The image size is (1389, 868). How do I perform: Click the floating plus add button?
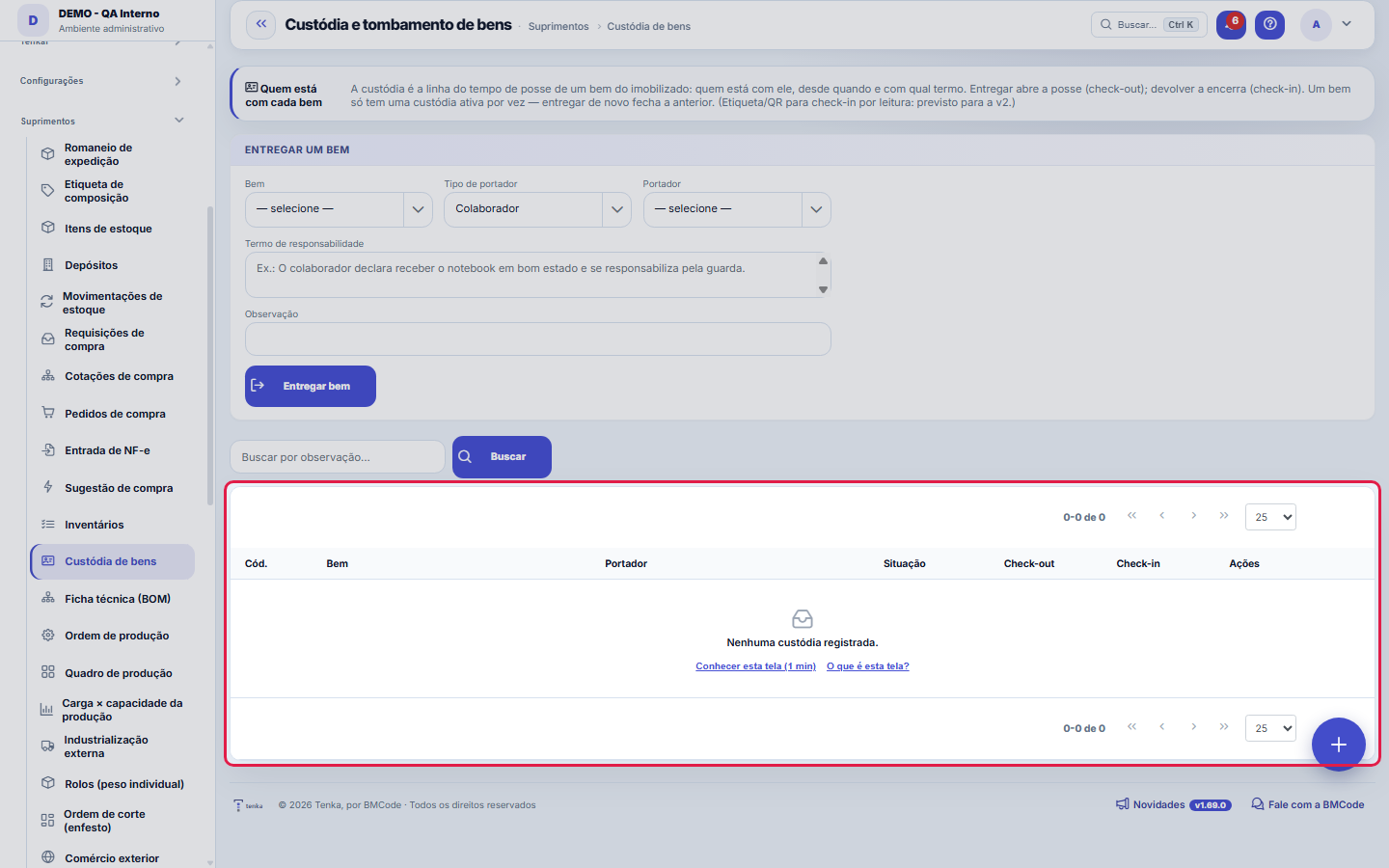[x=1339, y=745]
